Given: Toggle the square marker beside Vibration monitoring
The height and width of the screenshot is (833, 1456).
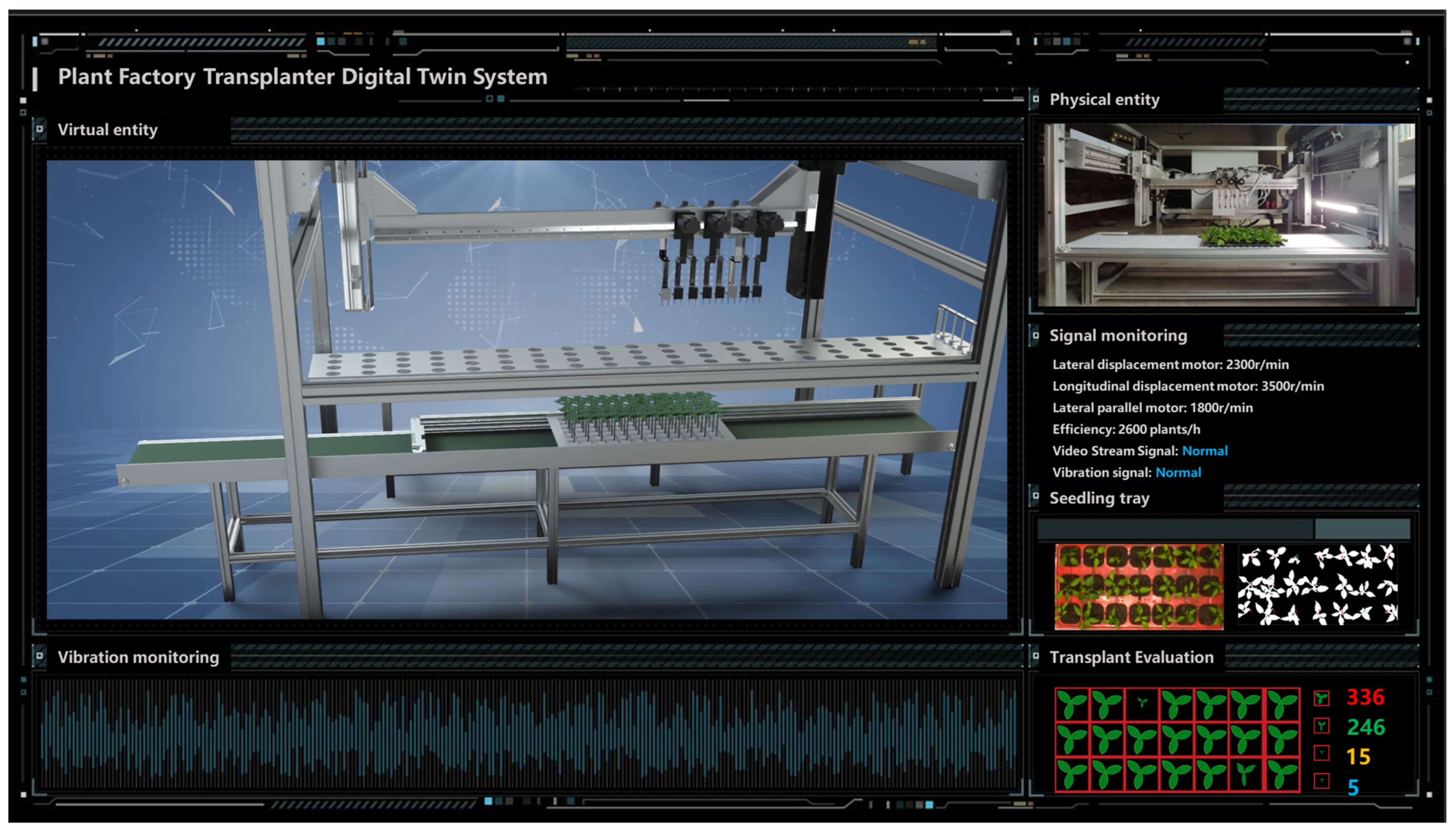Looking at the screenshot, I should (39, 656).
